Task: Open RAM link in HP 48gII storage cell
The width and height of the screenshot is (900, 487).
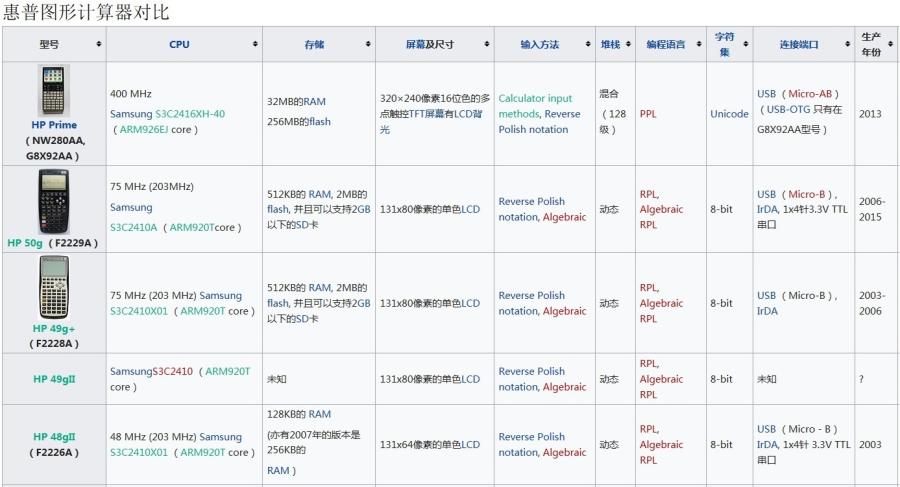Action: click(320, 414)
